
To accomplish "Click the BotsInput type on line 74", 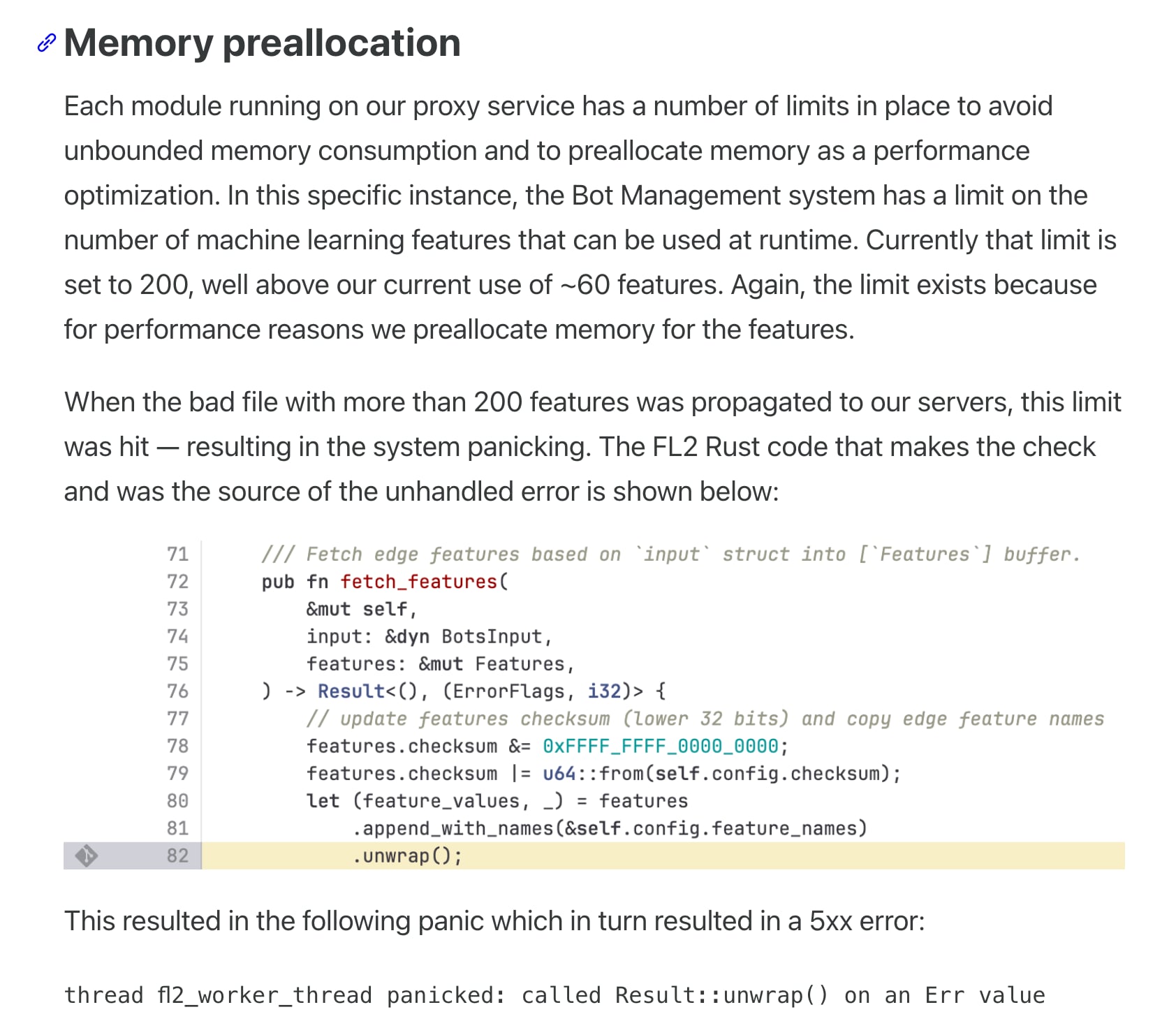I will (491, 637).
